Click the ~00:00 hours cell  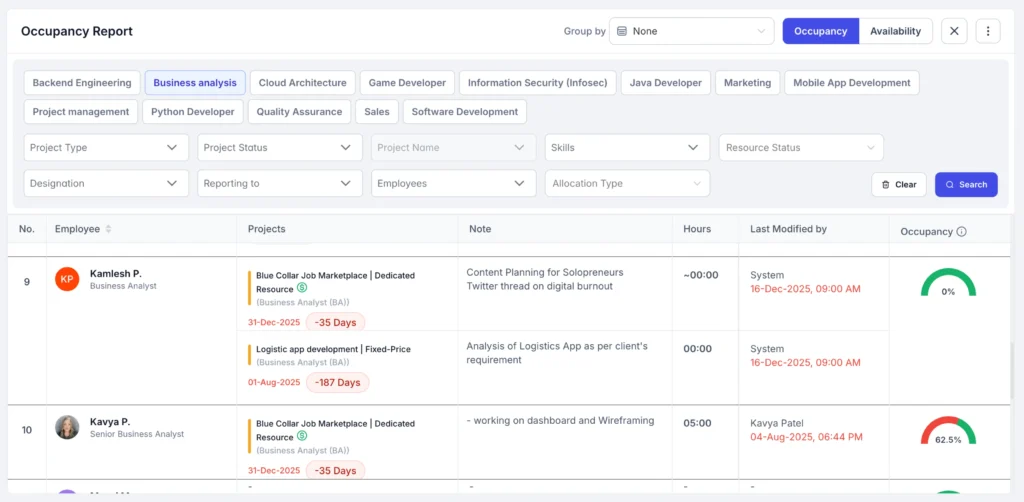[701, 275]
